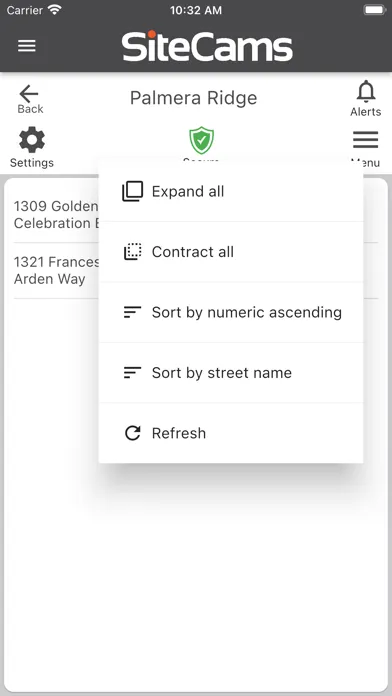392x696 pixels.
Task: Click the Contract all dotted-square icon
Action: point(132,252)
